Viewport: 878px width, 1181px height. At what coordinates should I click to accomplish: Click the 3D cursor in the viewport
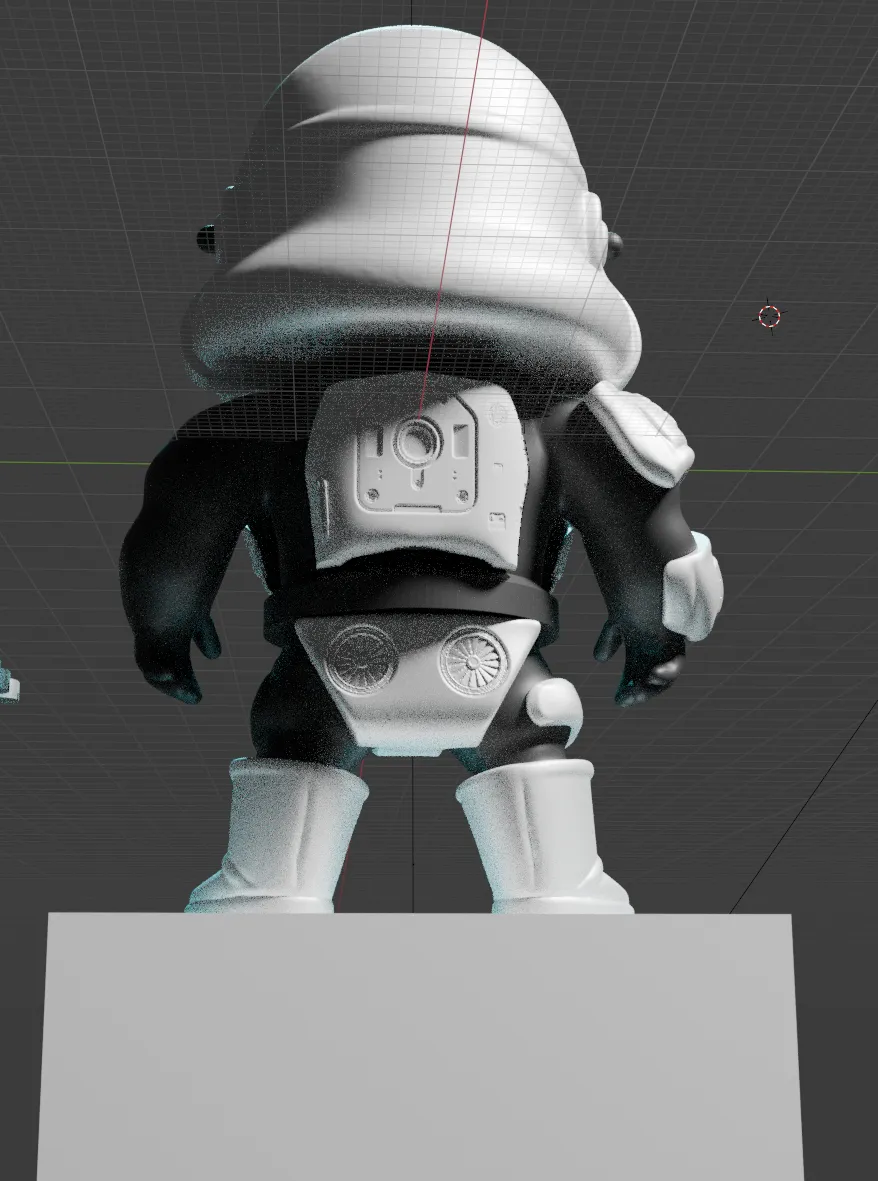click(769, 317)
